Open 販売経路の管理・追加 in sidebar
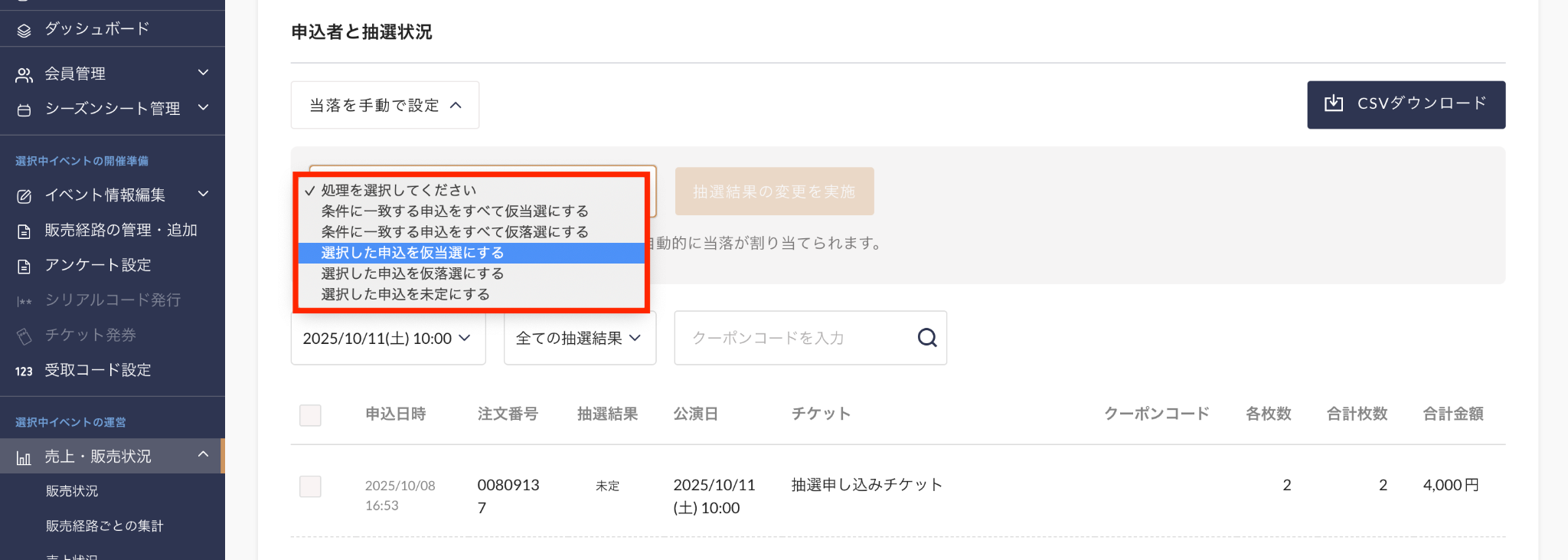Viewport: 1568px width, 560px height. pos(121,231)
